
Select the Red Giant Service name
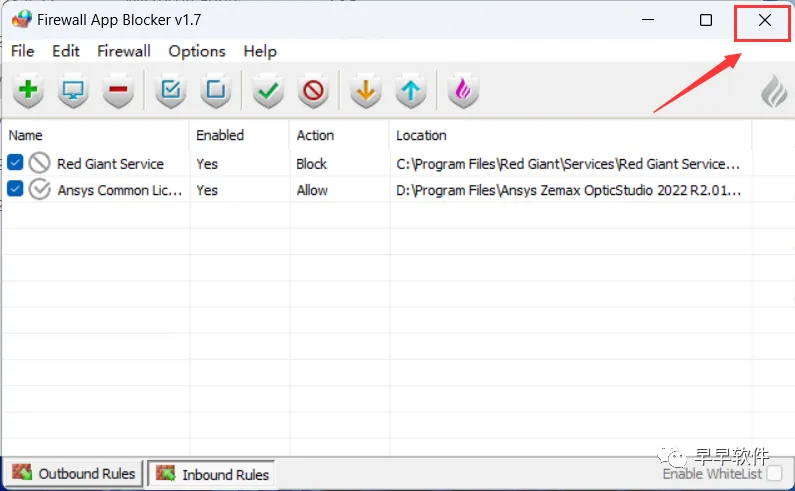click(111, 164)
